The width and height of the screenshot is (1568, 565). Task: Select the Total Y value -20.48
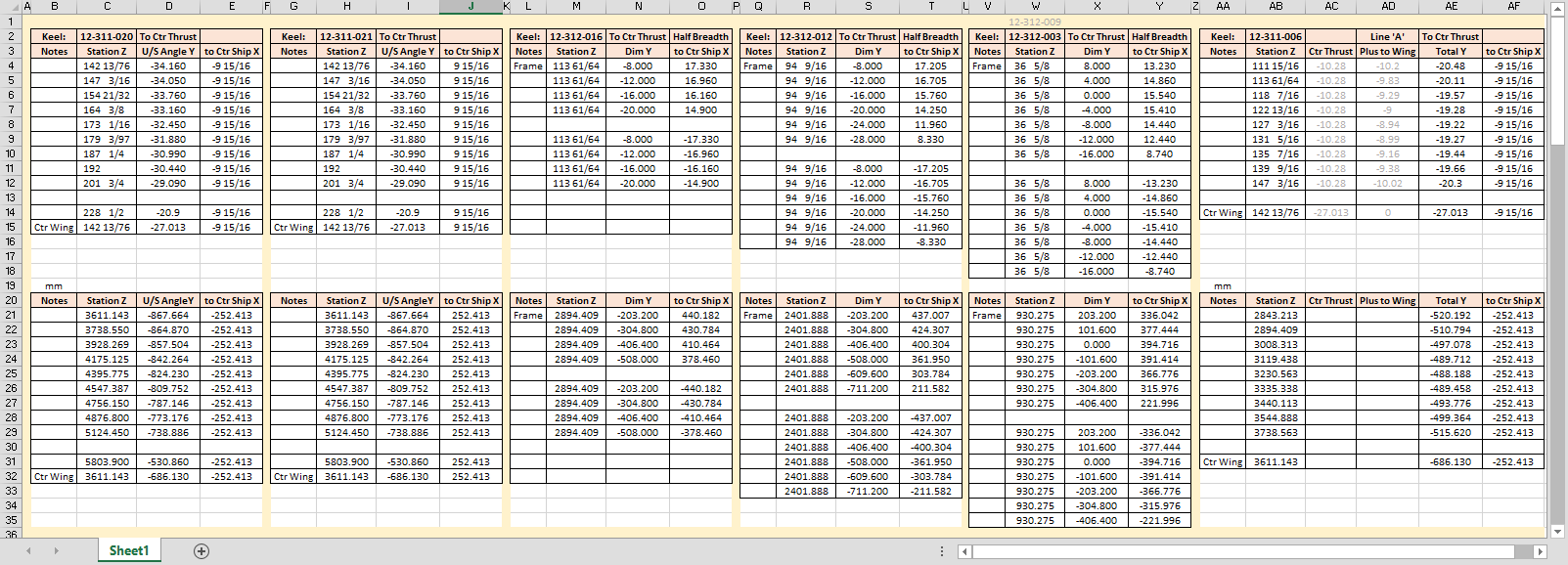1451,66
